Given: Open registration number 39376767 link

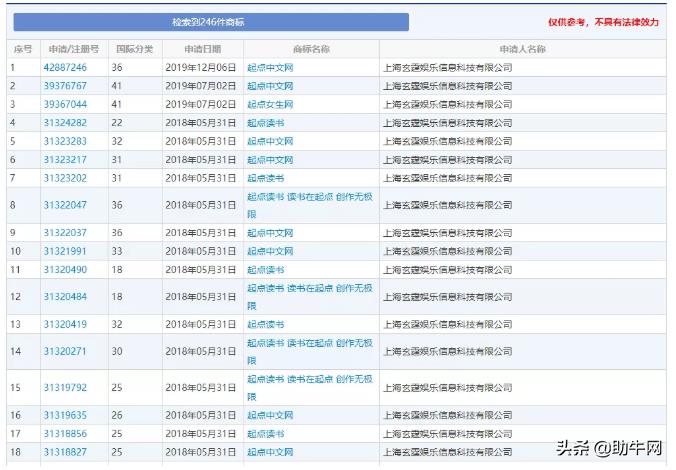Looking at the screenshot, I should (65, 86).
